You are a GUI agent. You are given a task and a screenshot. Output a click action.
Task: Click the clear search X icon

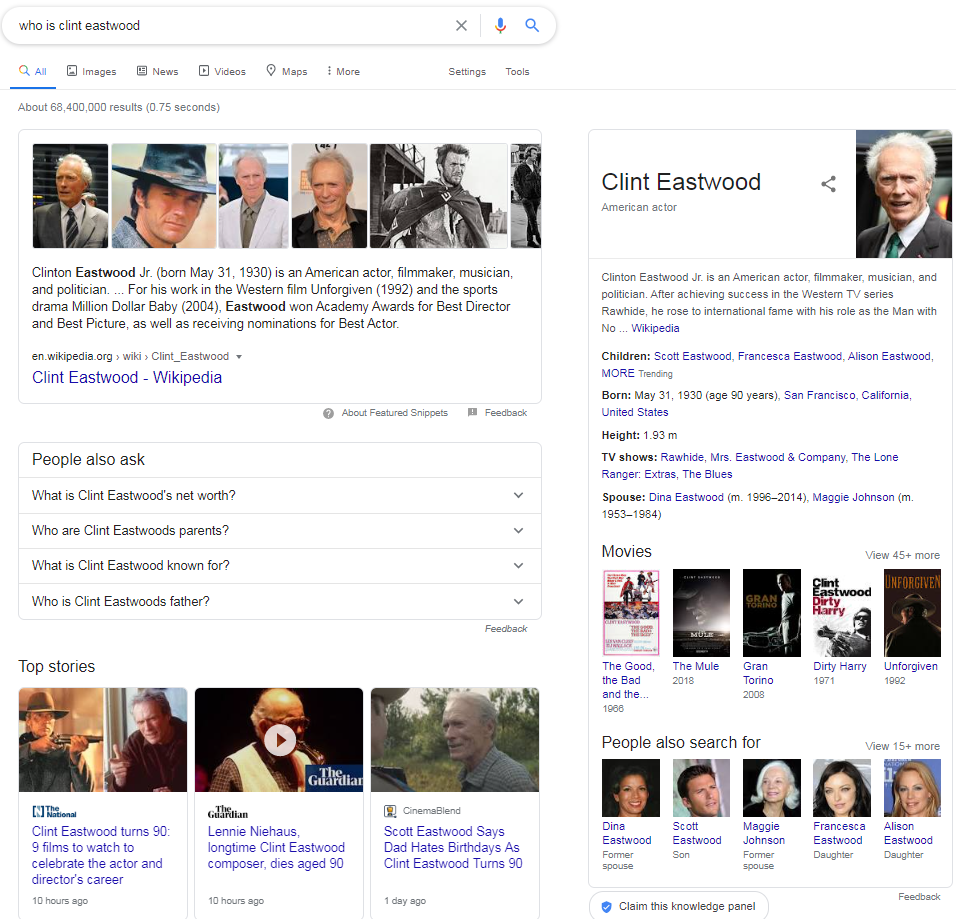(x=461, y=26)
